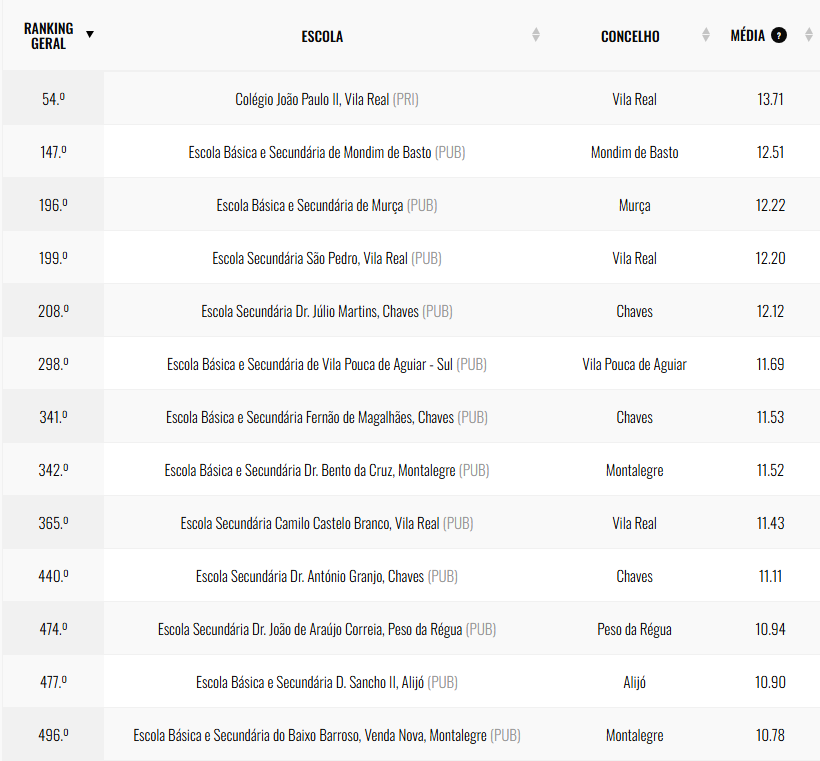820x761 pixels.
Task: Click the Média help question mark icon
Action: pyautogui.click(x=780, y=36)
